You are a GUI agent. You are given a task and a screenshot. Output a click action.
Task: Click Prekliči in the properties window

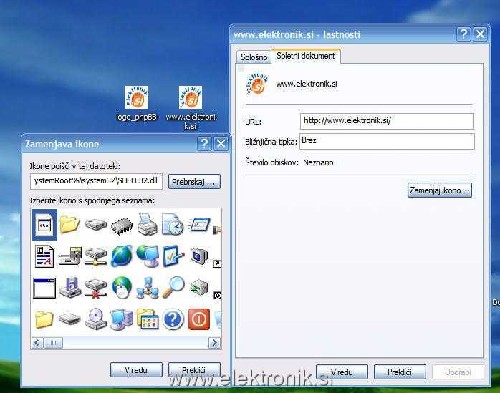400,372
